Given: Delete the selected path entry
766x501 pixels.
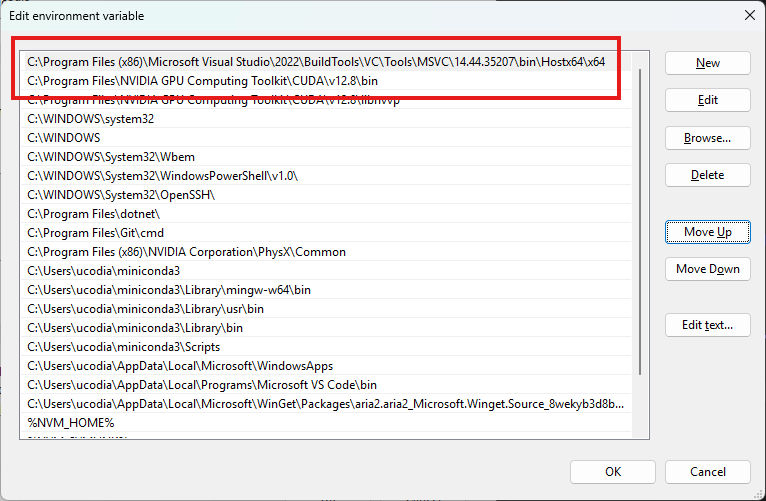Looking at the screenshot, I should [708, 175].
